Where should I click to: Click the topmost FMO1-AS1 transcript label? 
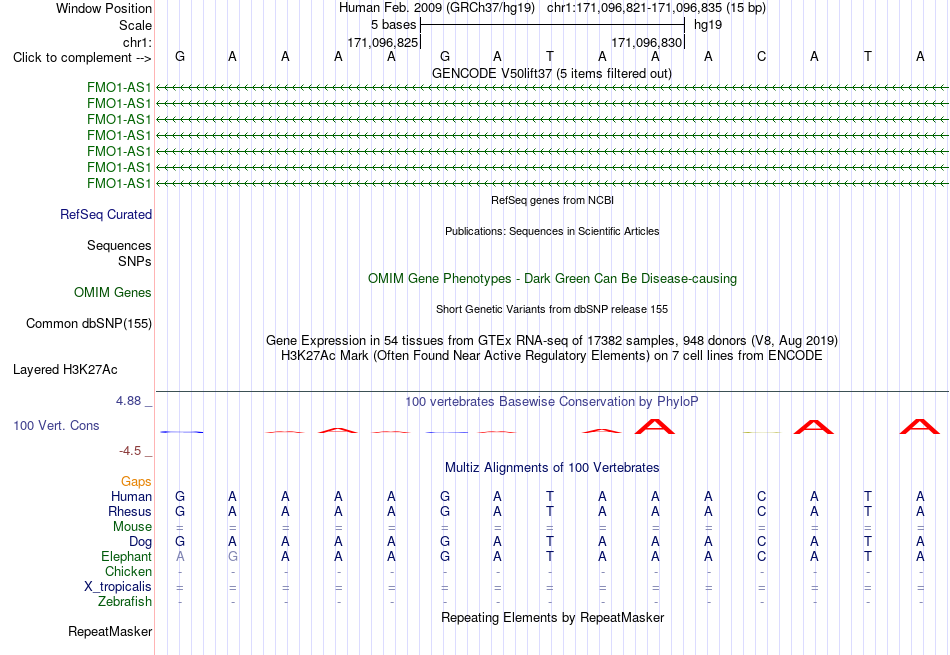[x=119, y=87]
